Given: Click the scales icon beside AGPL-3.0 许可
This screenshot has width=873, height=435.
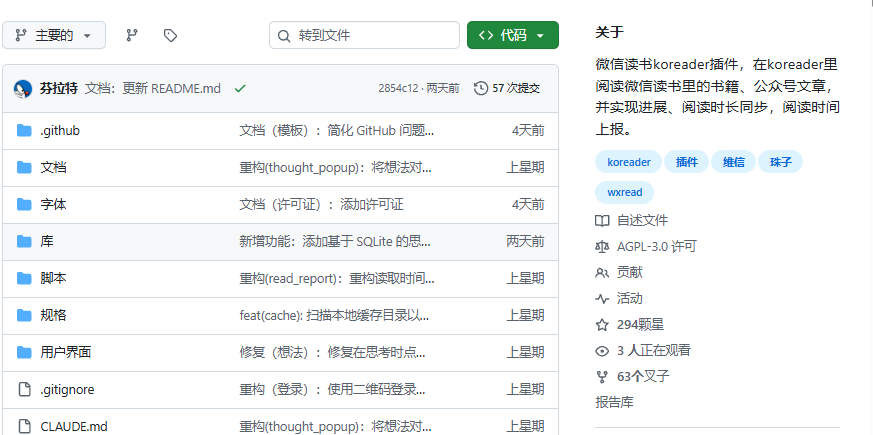Looking at the screenshot, I should click(x=602, y=246).
